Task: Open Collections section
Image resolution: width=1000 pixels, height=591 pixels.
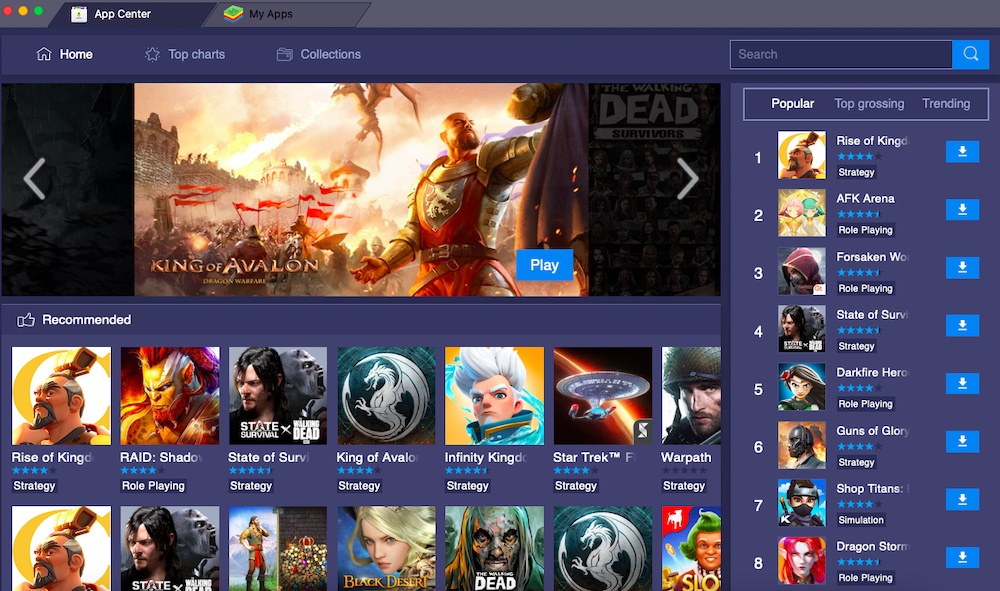Action: coord(319,54)
